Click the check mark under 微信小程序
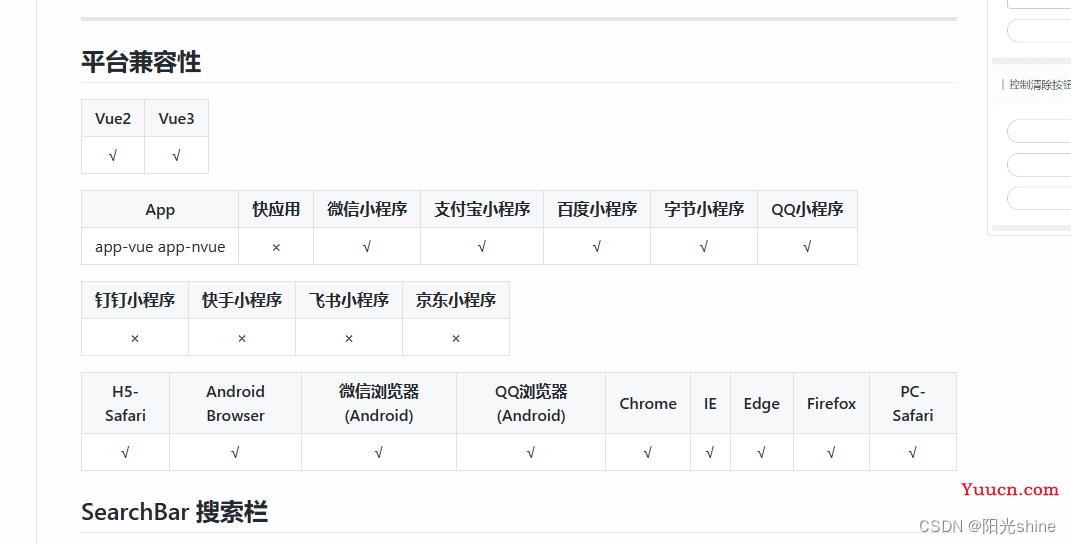The image size is (1071, 544). [x=367, y=247]
